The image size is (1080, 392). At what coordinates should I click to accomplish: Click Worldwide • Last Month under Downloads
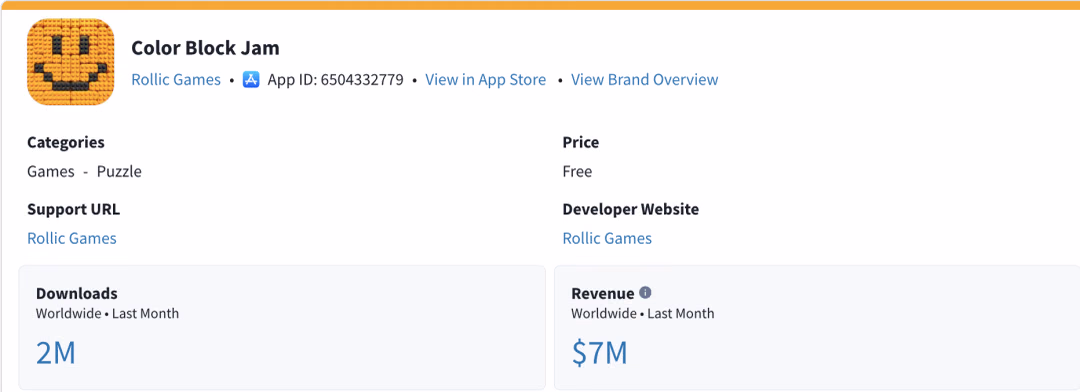[x=107, y=313]
